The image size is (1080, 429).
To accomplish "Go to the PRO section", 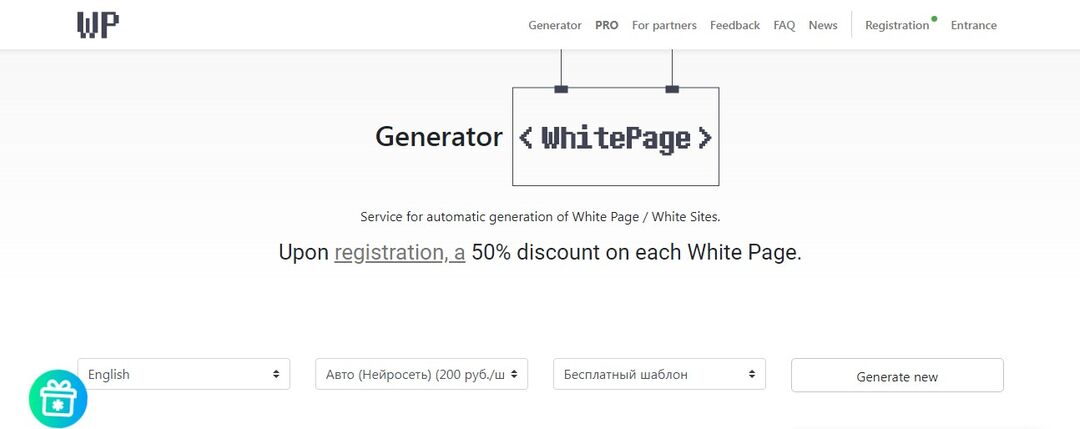I will coord(606,25).
